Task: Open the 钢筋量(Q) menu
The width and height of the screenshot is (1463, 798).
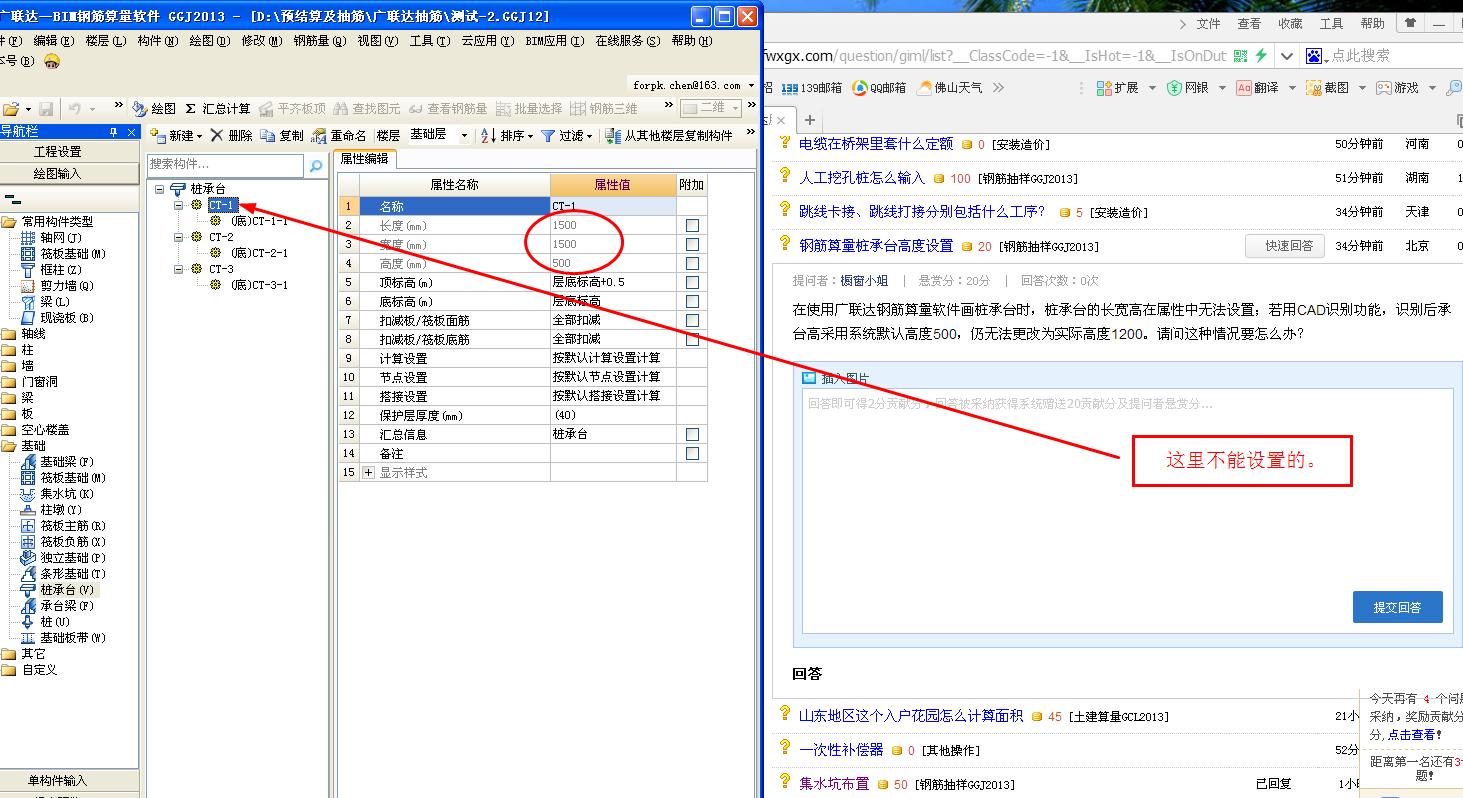Action: 320,41
